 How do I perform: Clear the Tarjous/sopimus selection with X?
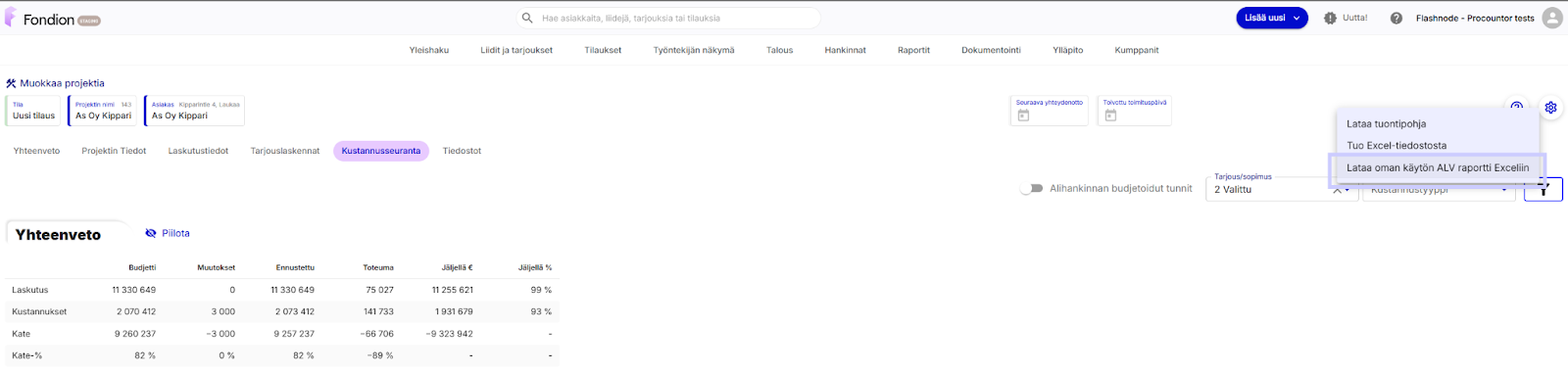pyautogui.click(x=1337, y=190)
